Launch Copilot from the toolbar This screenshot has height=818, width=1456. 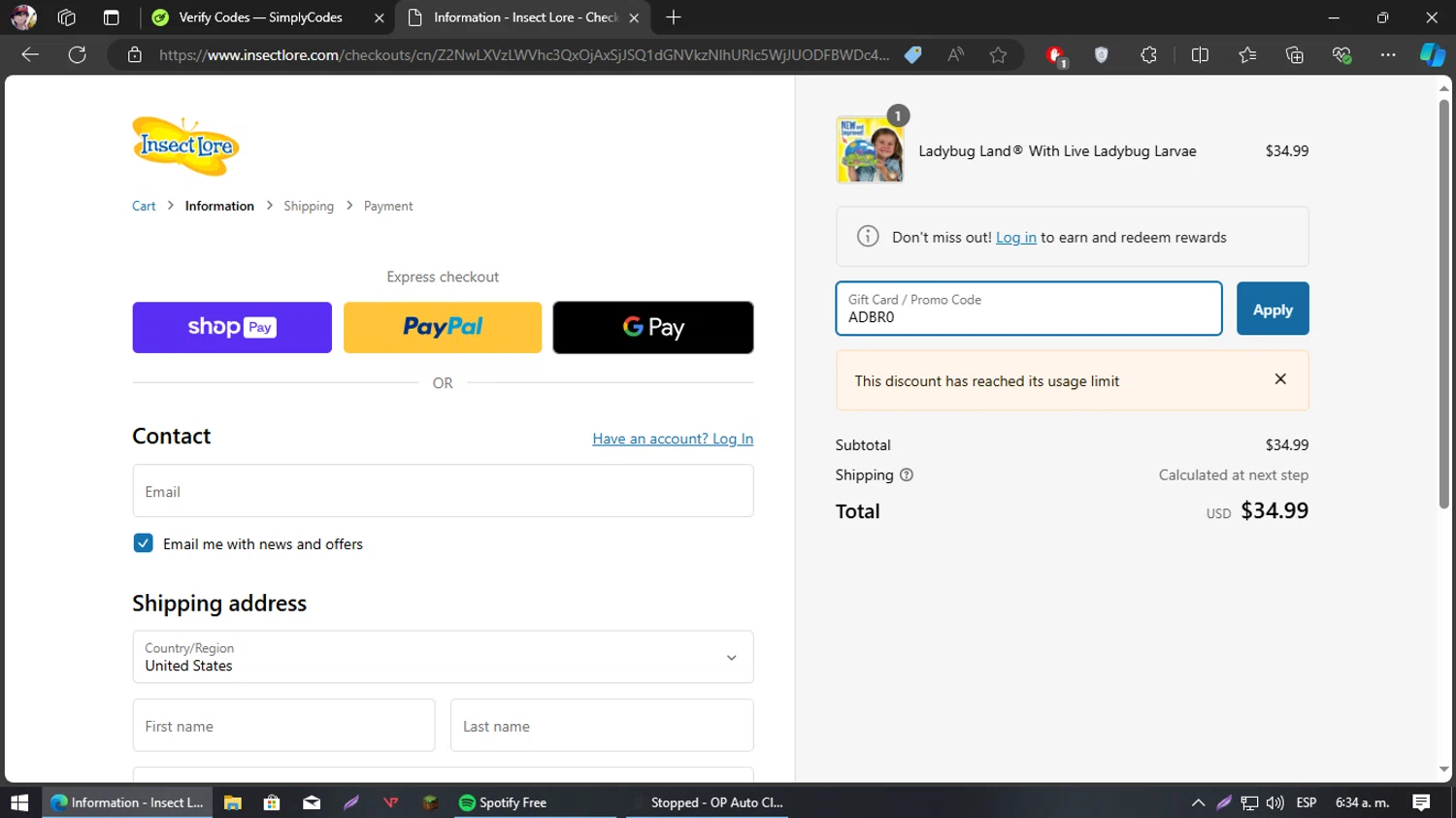pos(1432,55)
